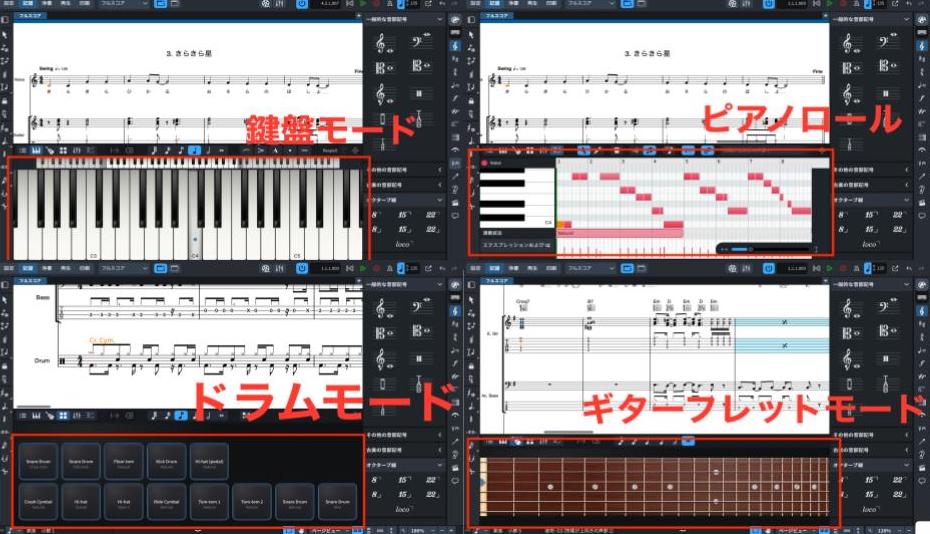Viewport: 930px width, 534px height.
Task: Select bass clef in keyboard-mode window's clef panel
Action: click(420, 40)
